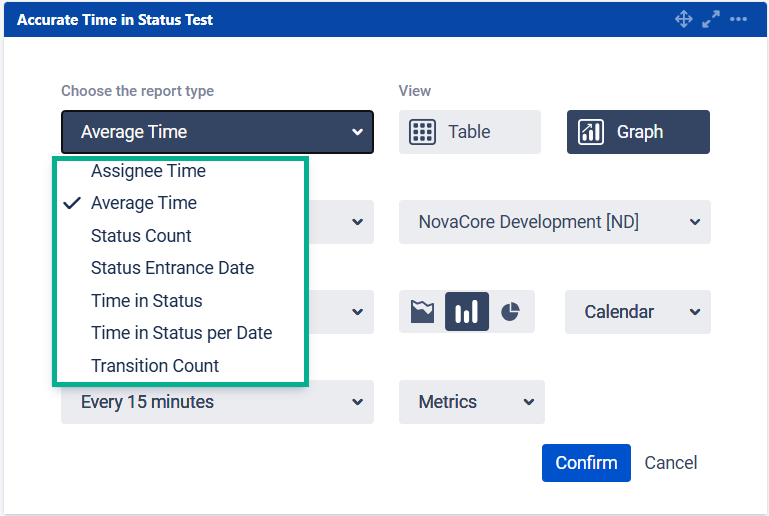Image resolution: width=769 pixels, height=516 pixels.
Task: Open the Metrics dropdown
Action: click(471, 402)
